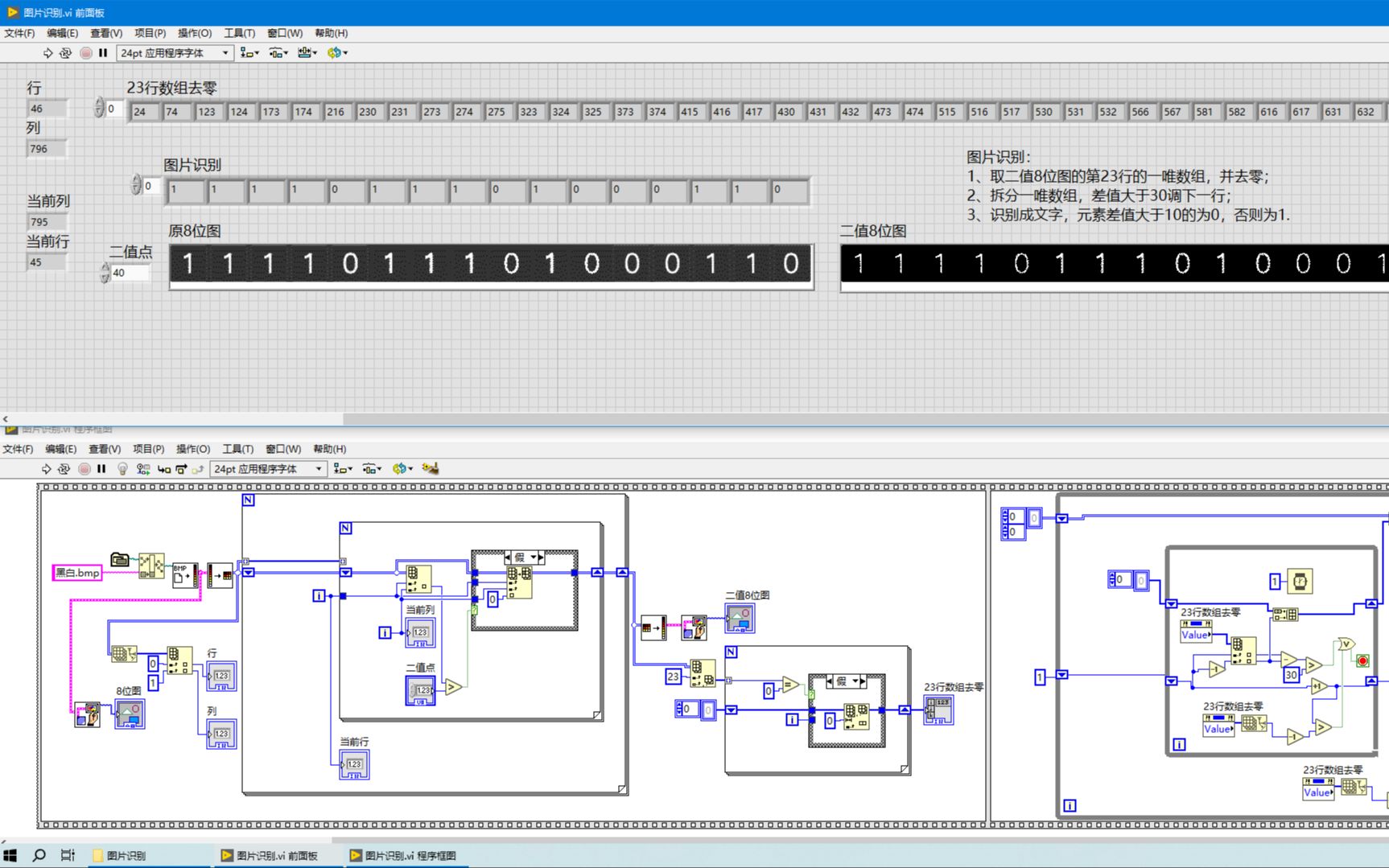Image resolution: width=1389 pixels, height=868 pixels.
Task: Click 黑白.bmp path constant on block diagram
Action: click(78, 573)
